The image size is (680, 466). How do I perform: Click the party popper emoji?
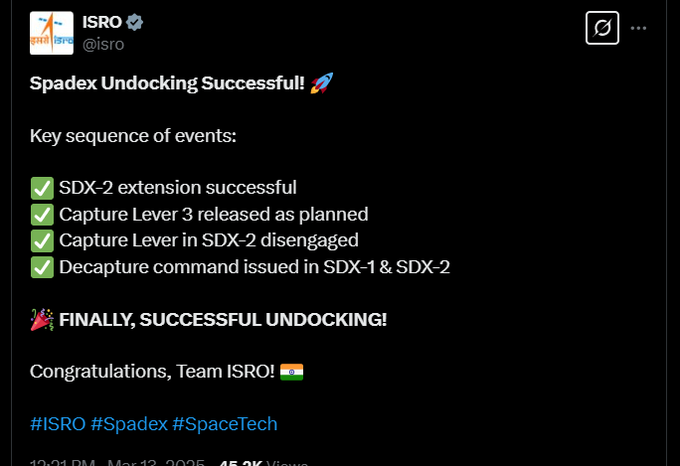point(42,319)
